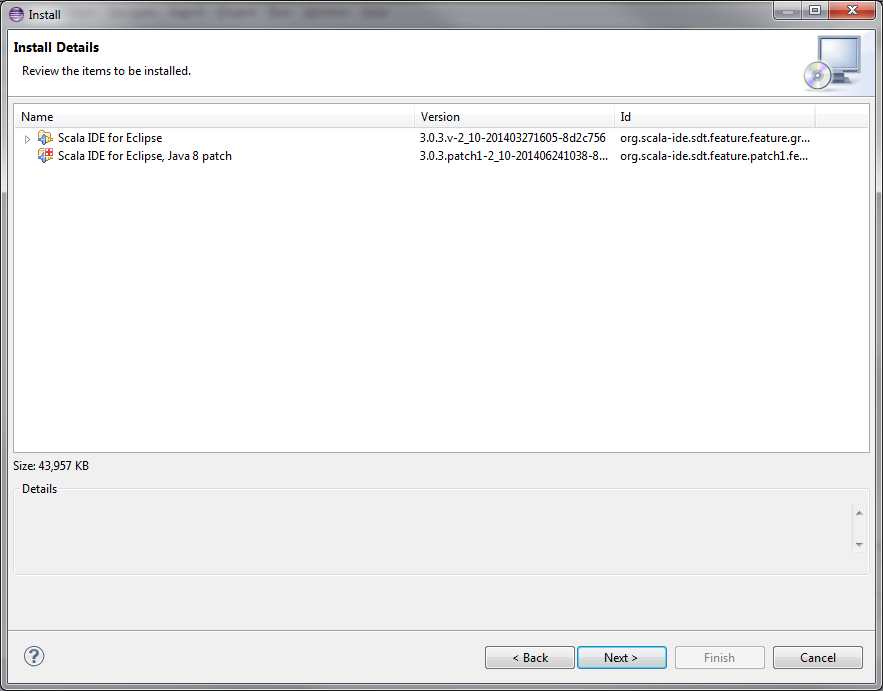The width and height of the screenshot is (883, 691).
Task: Click the Java 8 patch feature icon
Action: click(45, 155)
